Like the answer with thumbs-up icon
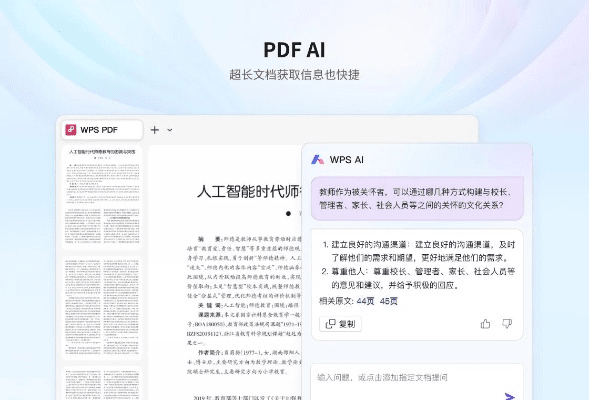 tap(485, 324)
